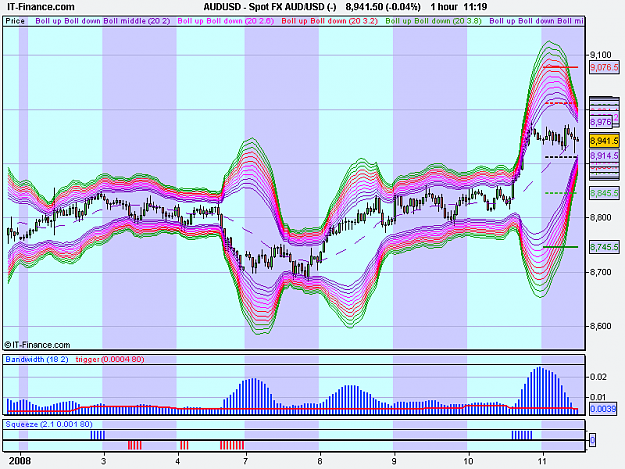Click the 8,976 purple price tag

point(601,122)
